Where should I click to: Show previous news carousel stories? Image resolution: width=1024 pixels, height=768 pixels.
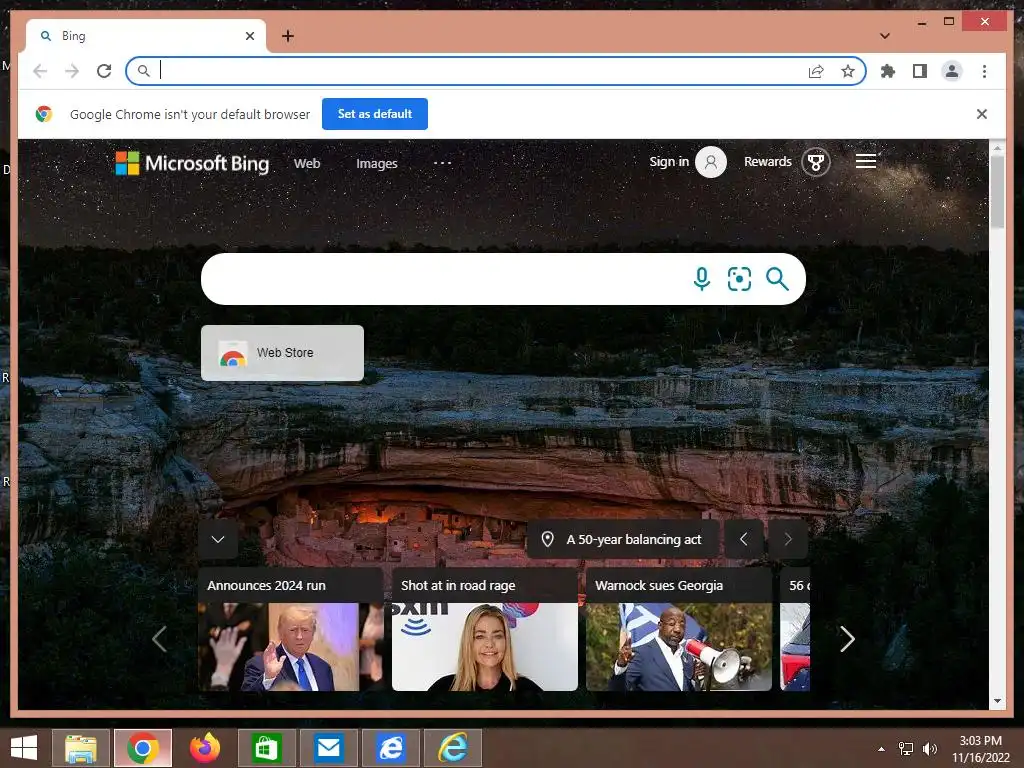click(x=159, y=639)
